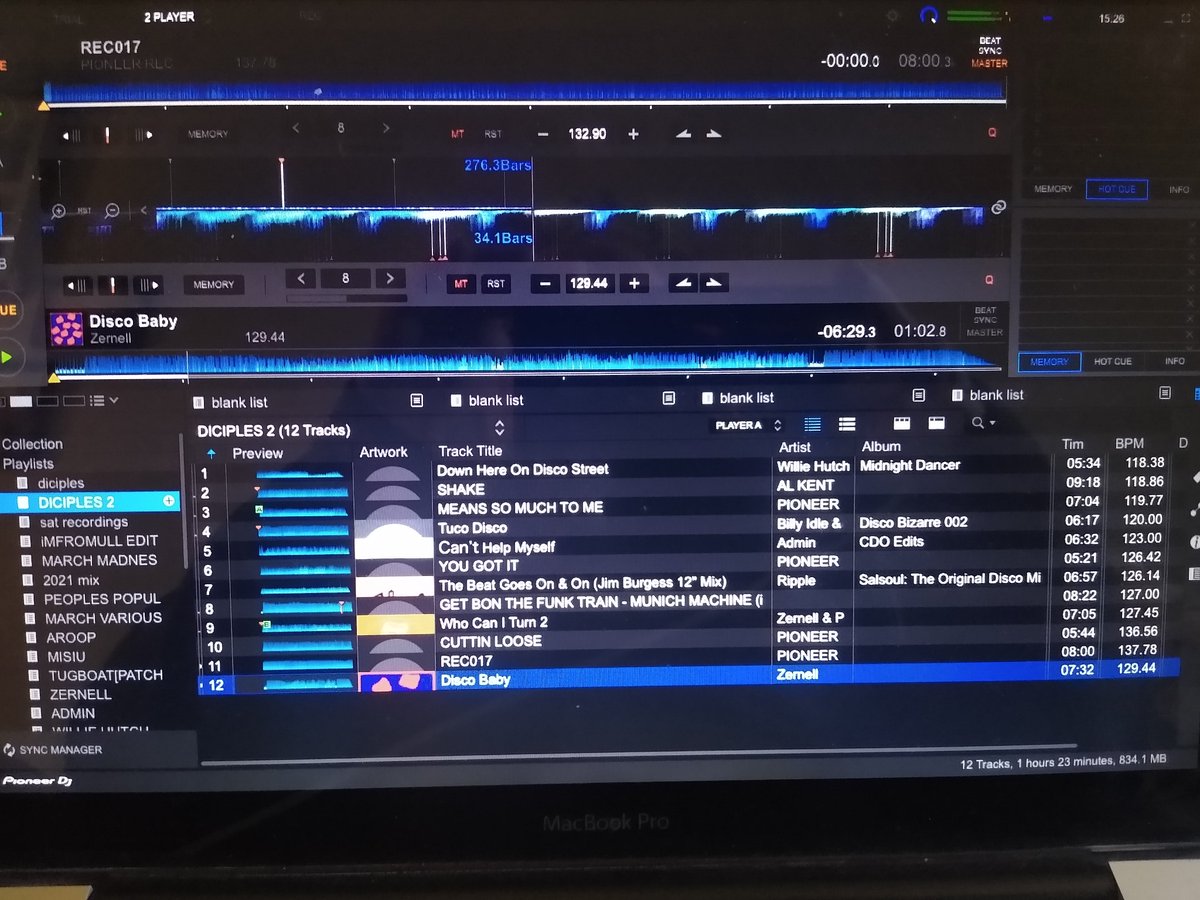
Task: Click the link icon right of waveform
Action: pos(997,207)
